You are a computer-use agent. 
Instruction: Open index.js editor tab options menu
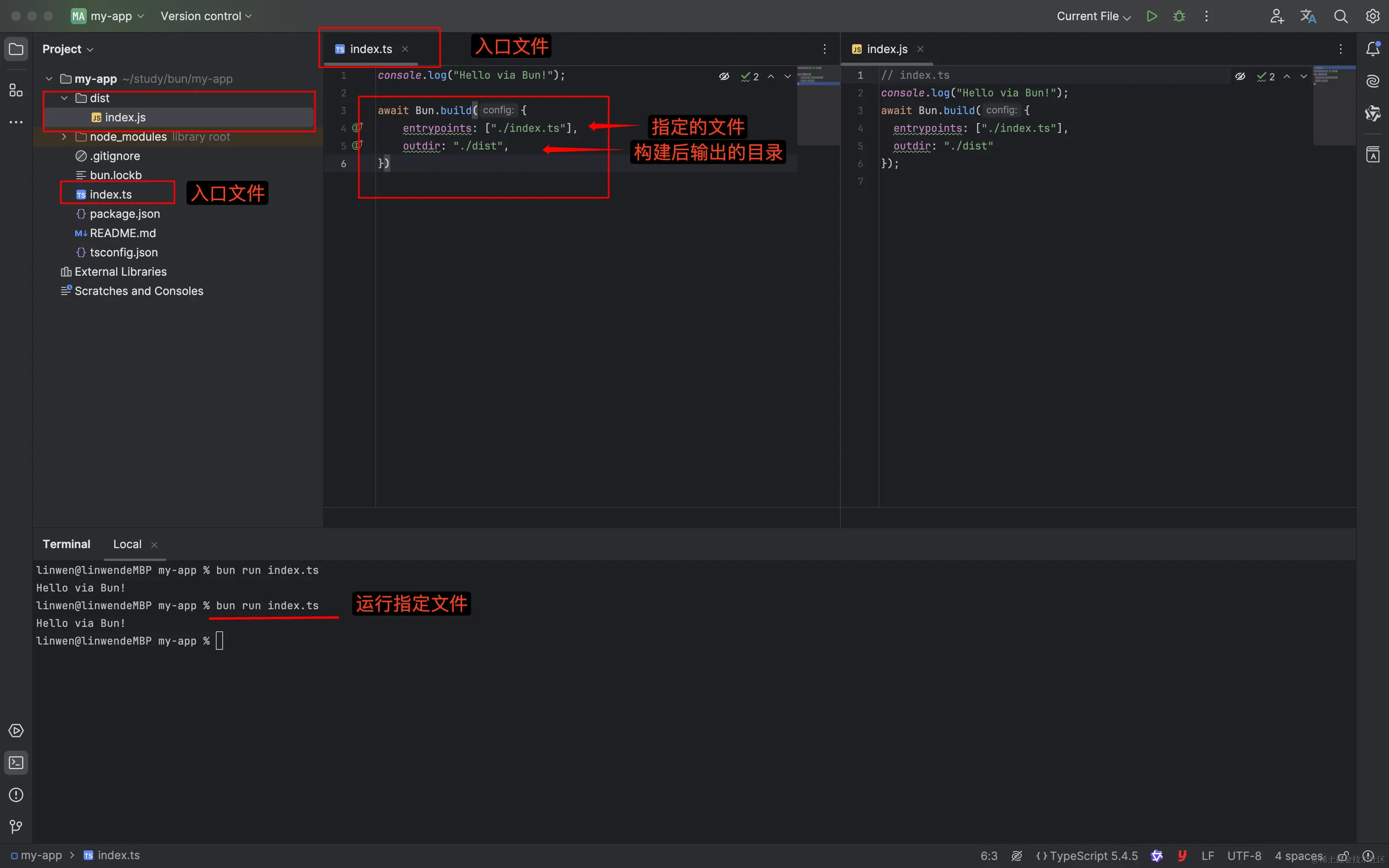[x=1340, y=50]
